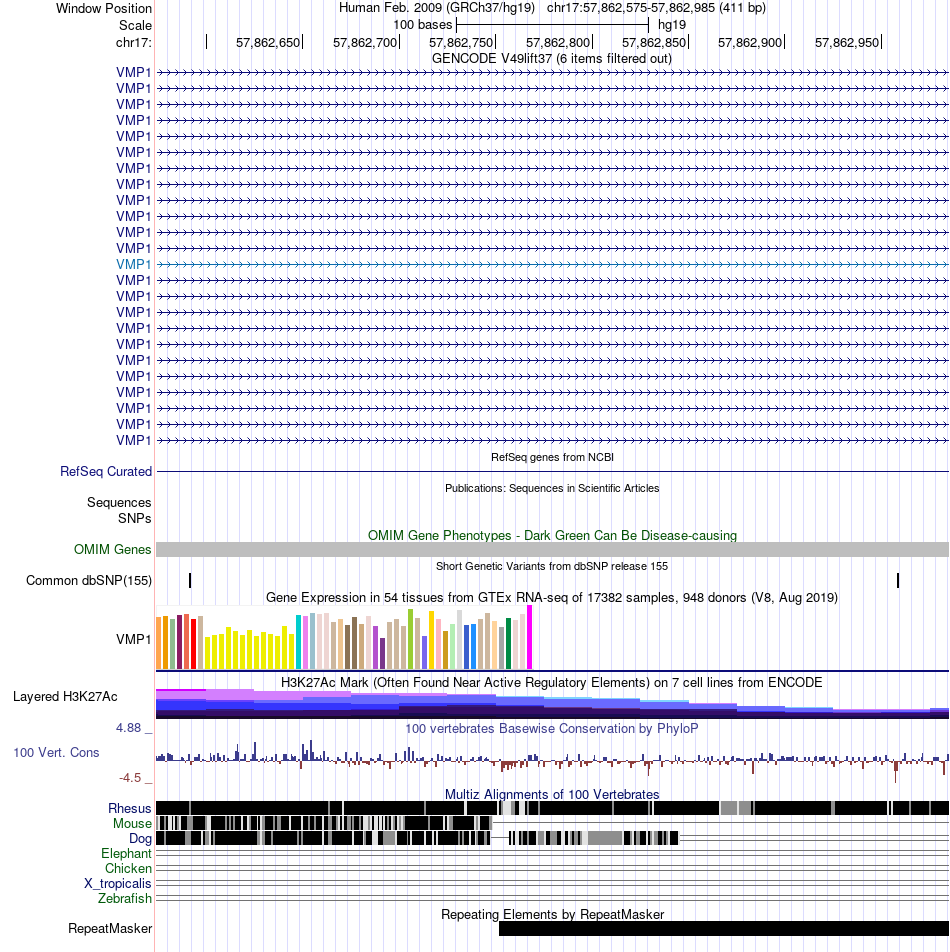Screen dimensions: 950x952
Task: Click the Human Feb. 2009 (GRCh37/hg19) assembly text
Action: coord(436,8)
